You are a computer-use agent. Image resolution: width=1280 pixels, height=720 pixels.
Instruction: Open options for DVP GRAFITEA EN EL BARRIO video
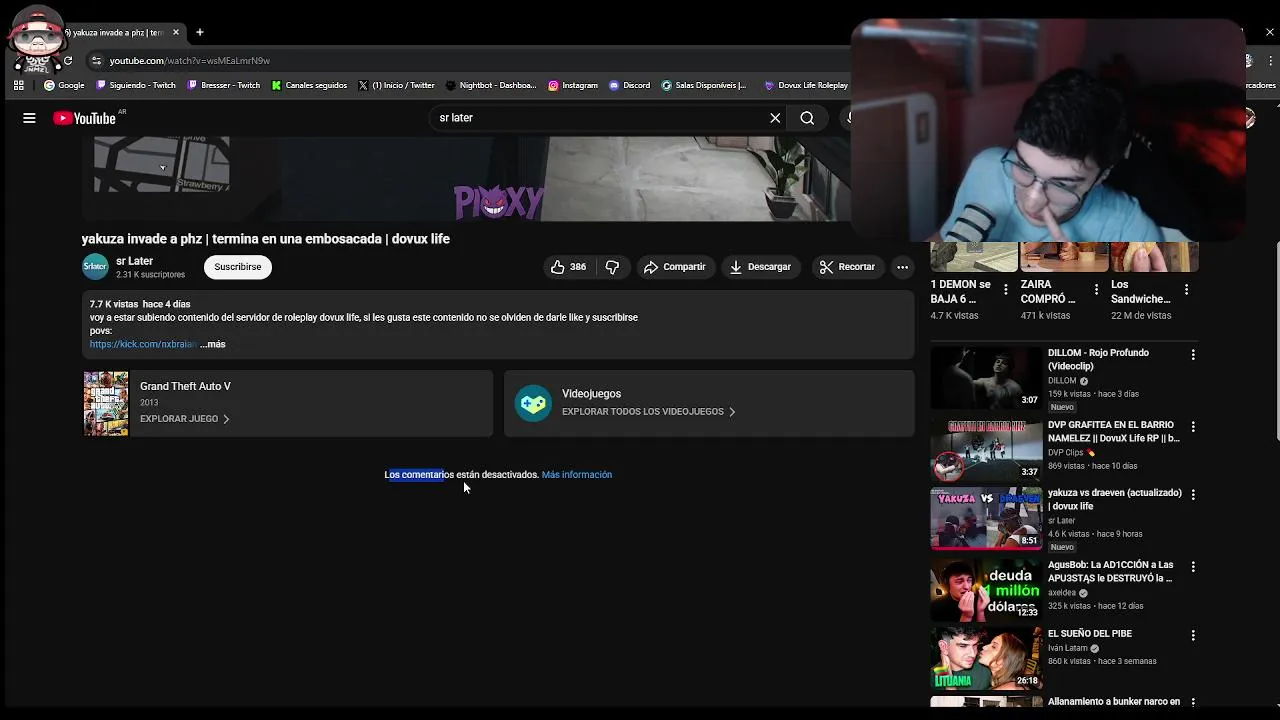coord(1193,427)
